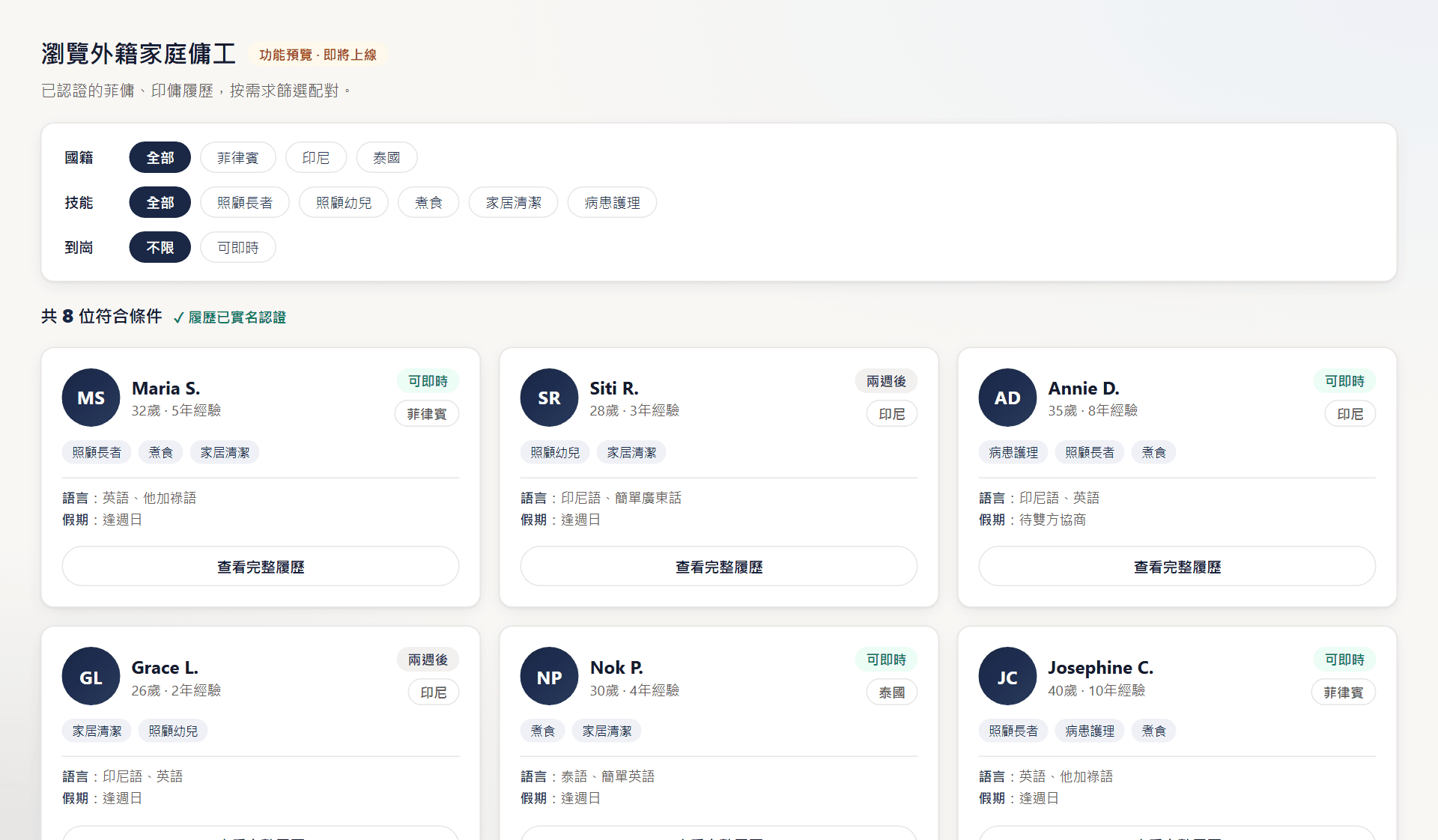View Siti R. full profile
1438x840 pixels.
(719, 567)
